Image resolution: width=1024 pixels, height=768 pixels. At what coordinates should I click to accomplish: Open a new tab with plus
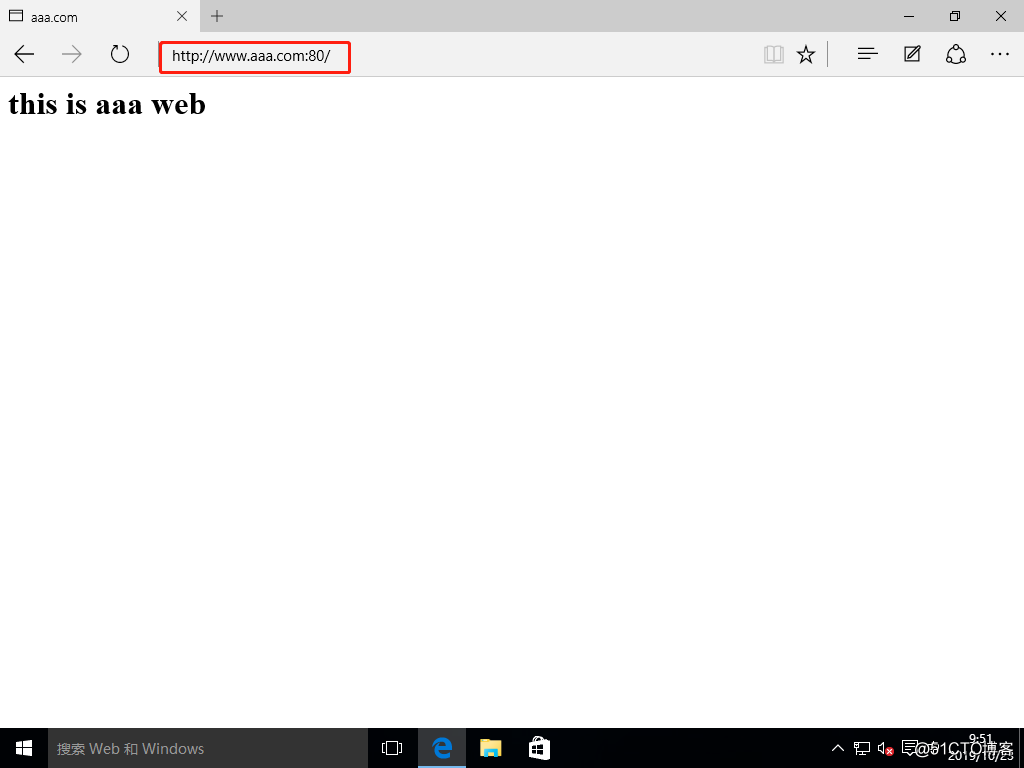pyautogui.click(x=217, y=16)
